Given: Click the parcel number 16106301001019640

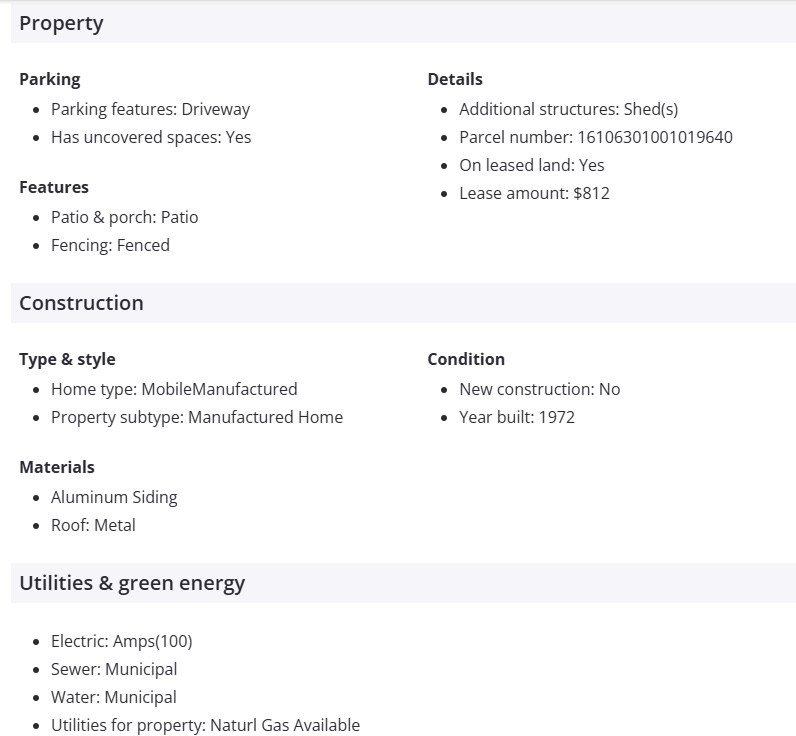Looking at the screenshot, I should tap(655, 137).
